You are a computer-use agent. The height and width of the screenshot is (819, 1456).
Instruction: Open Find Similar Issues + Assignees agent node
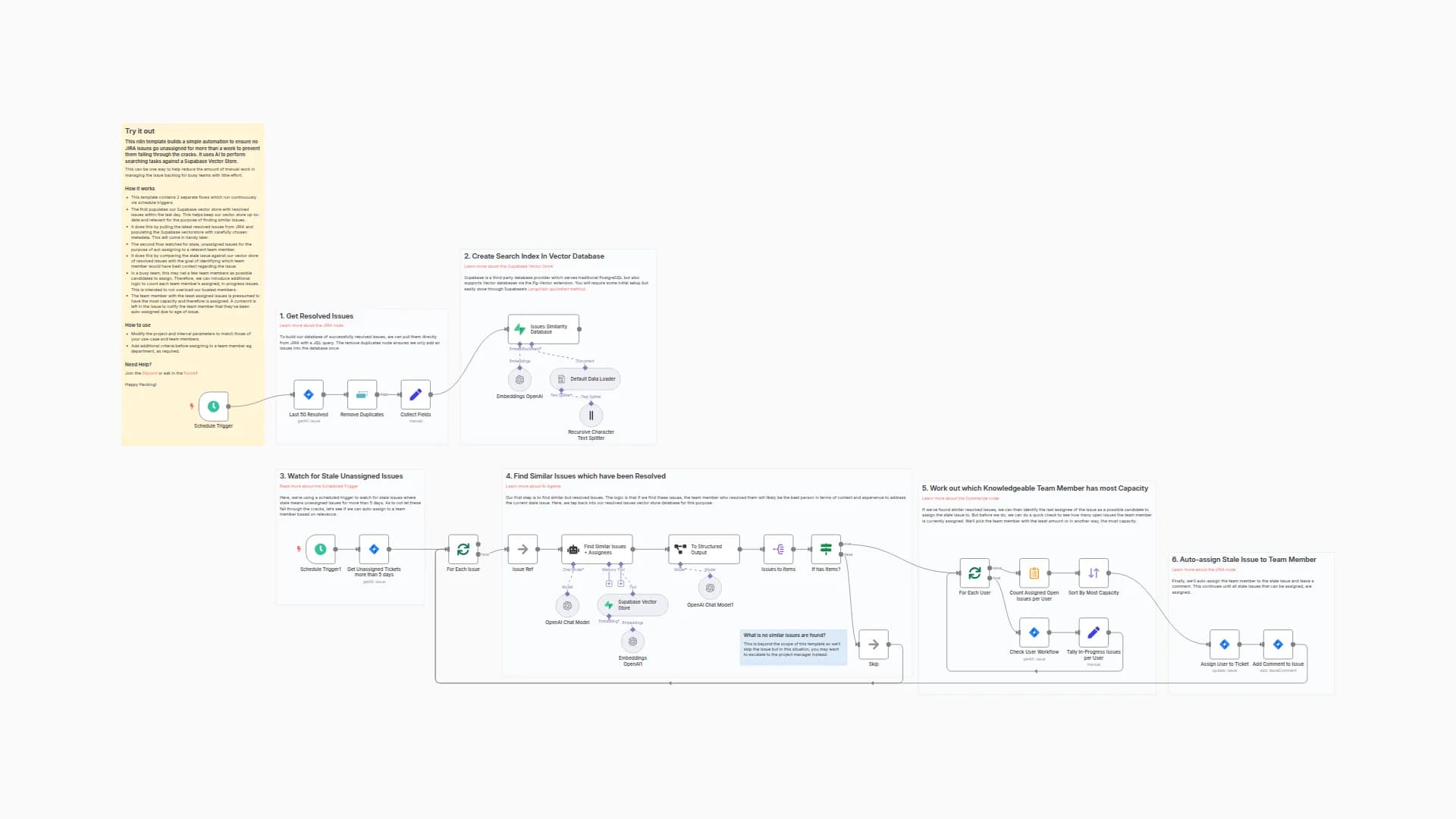[597, 549]
